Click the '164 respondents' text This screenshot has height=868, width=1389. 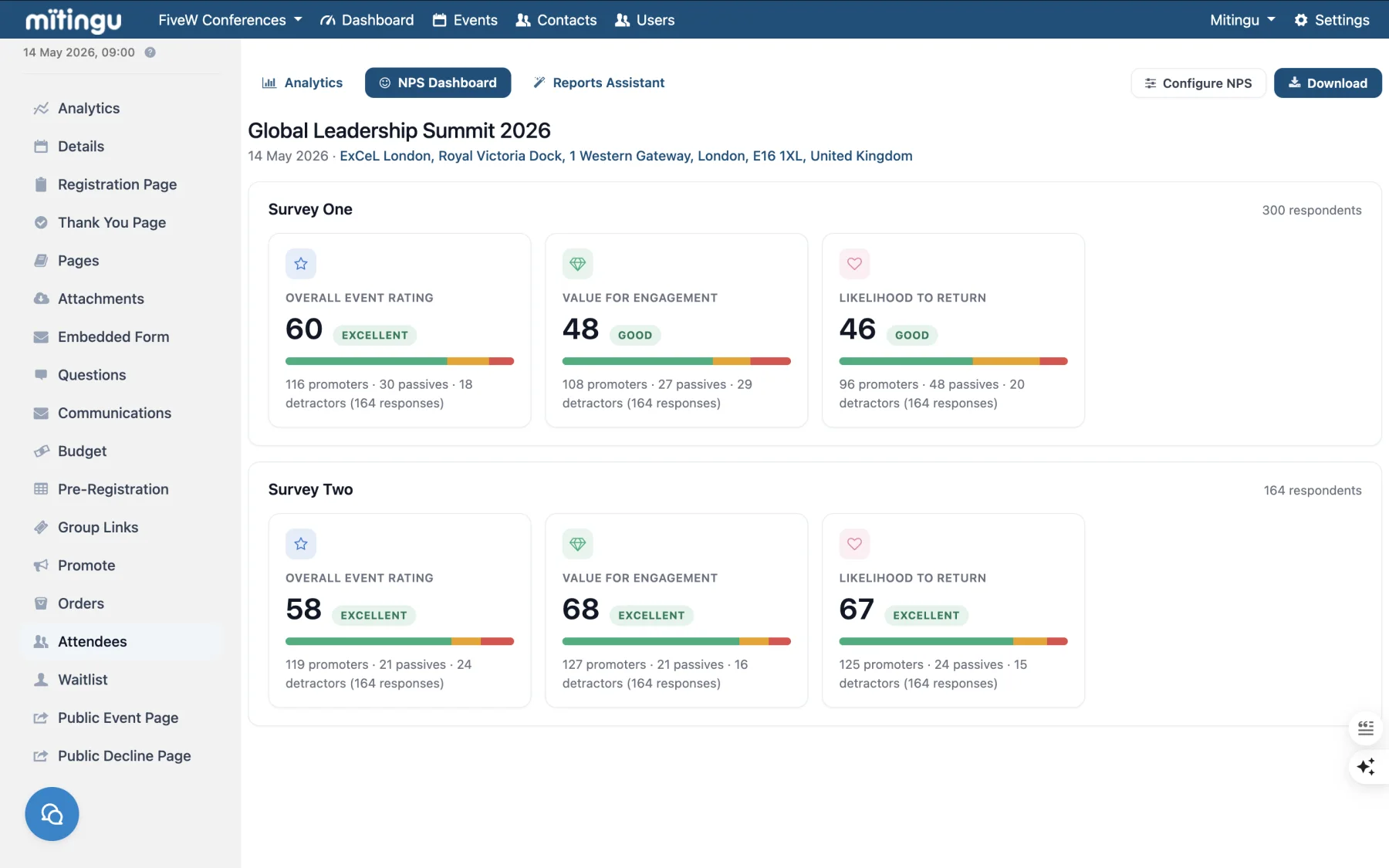[1313, 491]
